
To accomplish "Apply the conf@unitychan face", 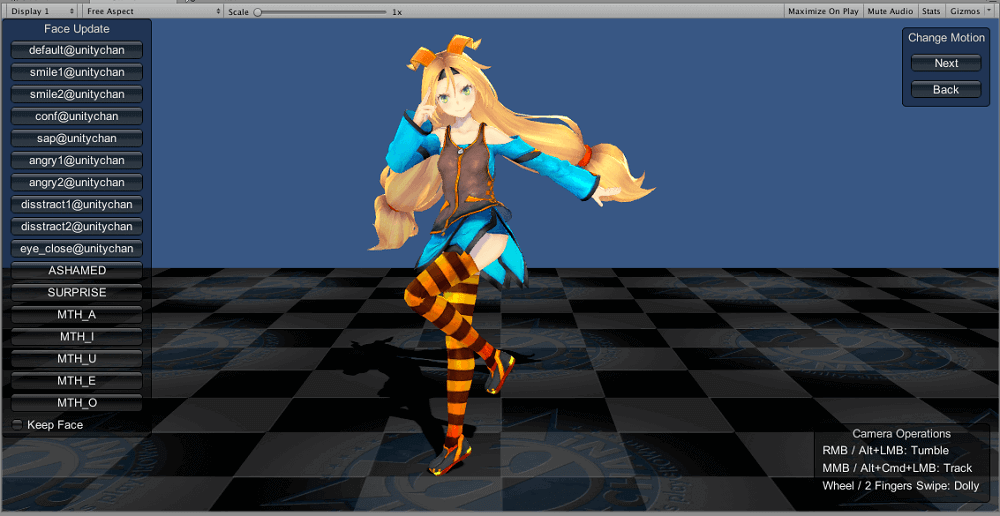I will pos(77,117).
